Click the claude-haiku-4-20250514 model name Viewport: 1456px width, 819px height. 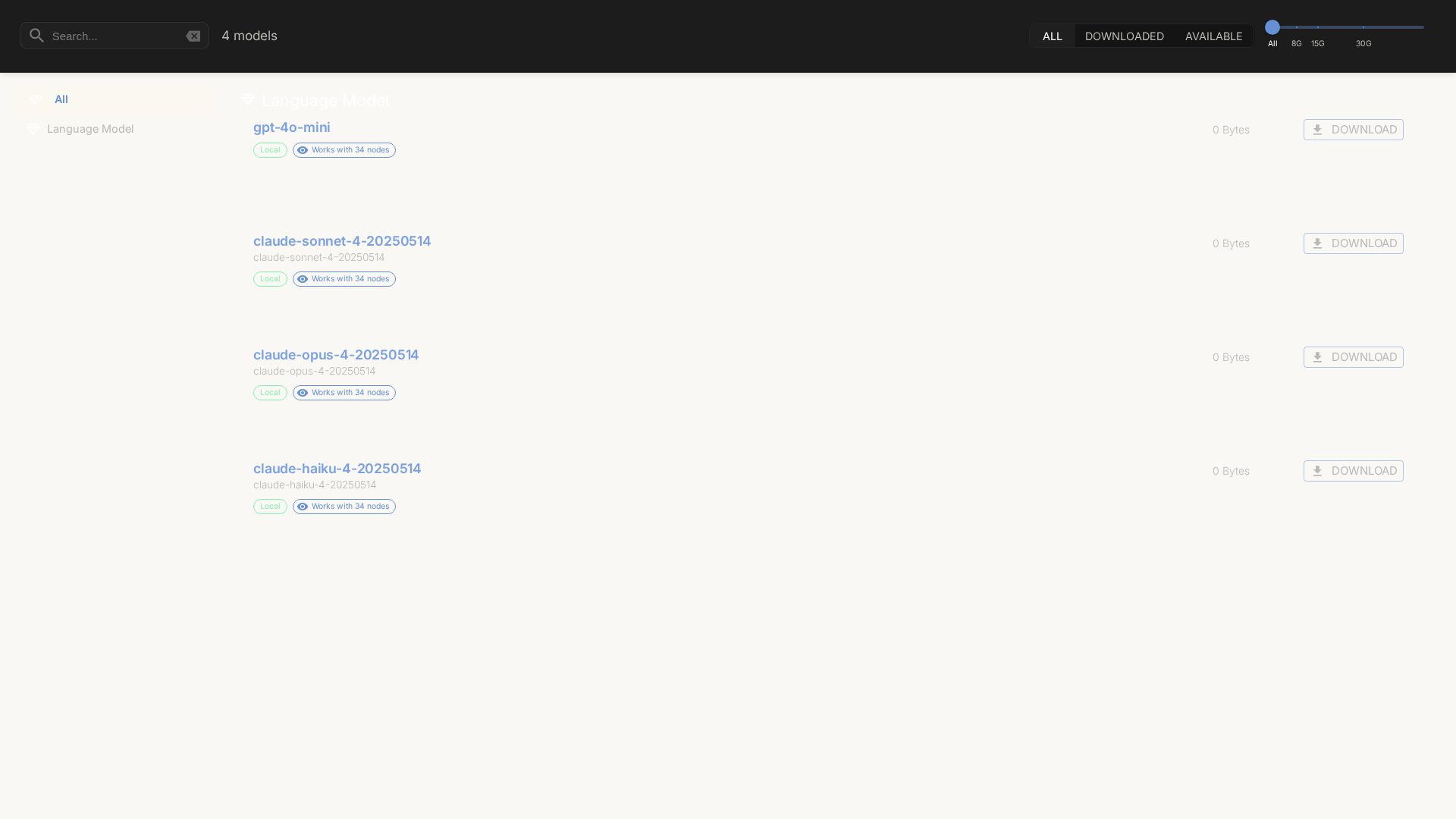[337, 468]
